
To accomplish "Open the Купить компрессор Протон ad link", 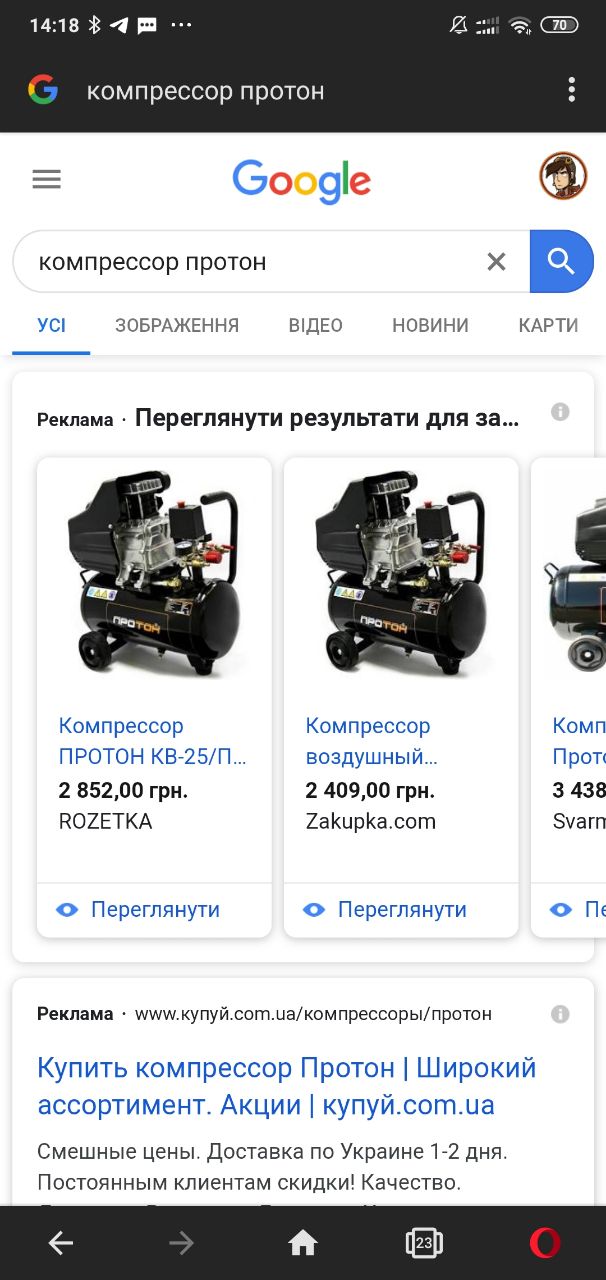I will coord(287,1086).
